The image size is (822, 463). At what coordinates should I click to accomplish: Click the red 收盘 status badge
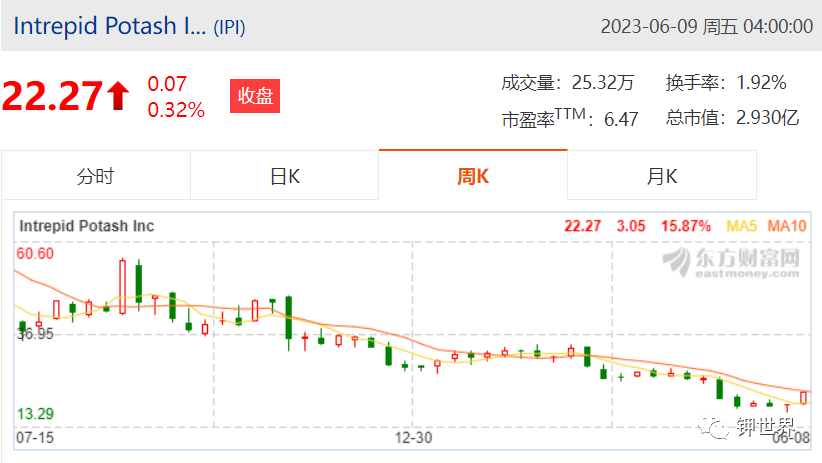coord(255,96)
